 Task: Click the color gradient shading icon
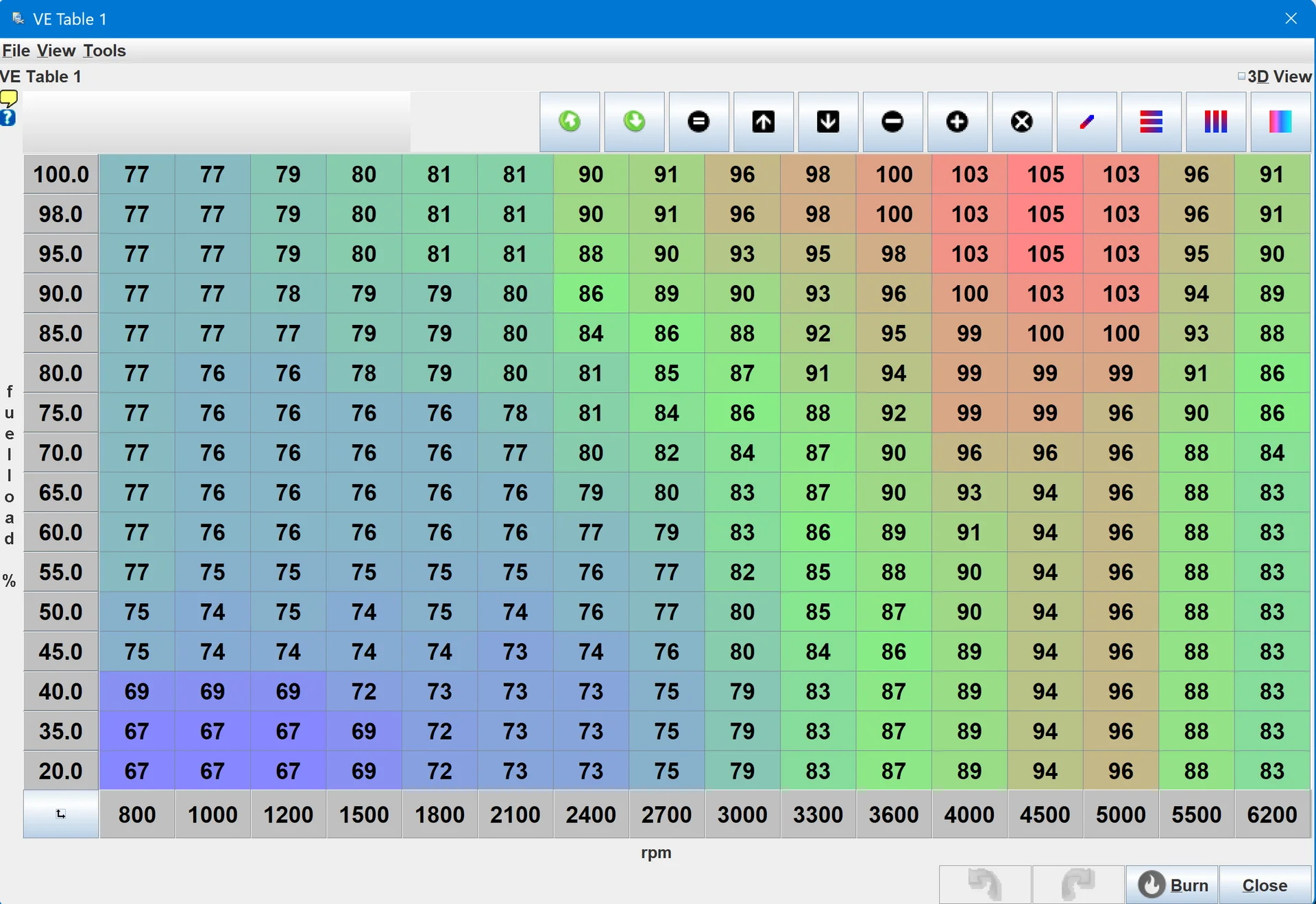click(x=1280, y=122)
